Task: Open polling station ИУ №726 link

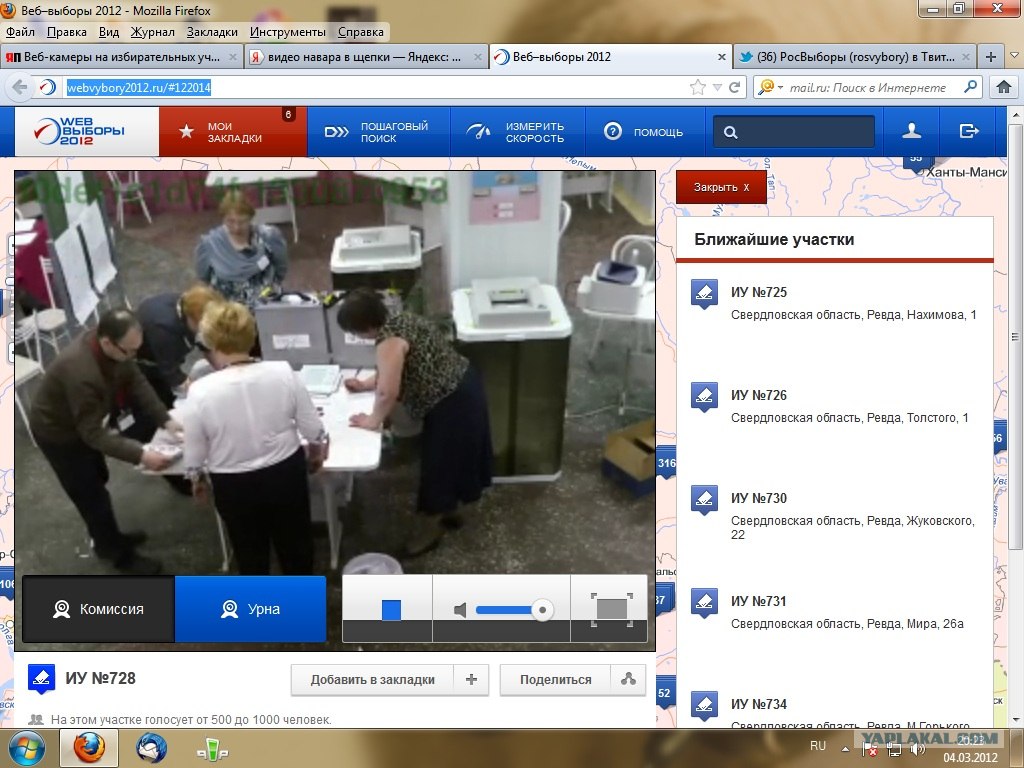Action: point(758,396)
